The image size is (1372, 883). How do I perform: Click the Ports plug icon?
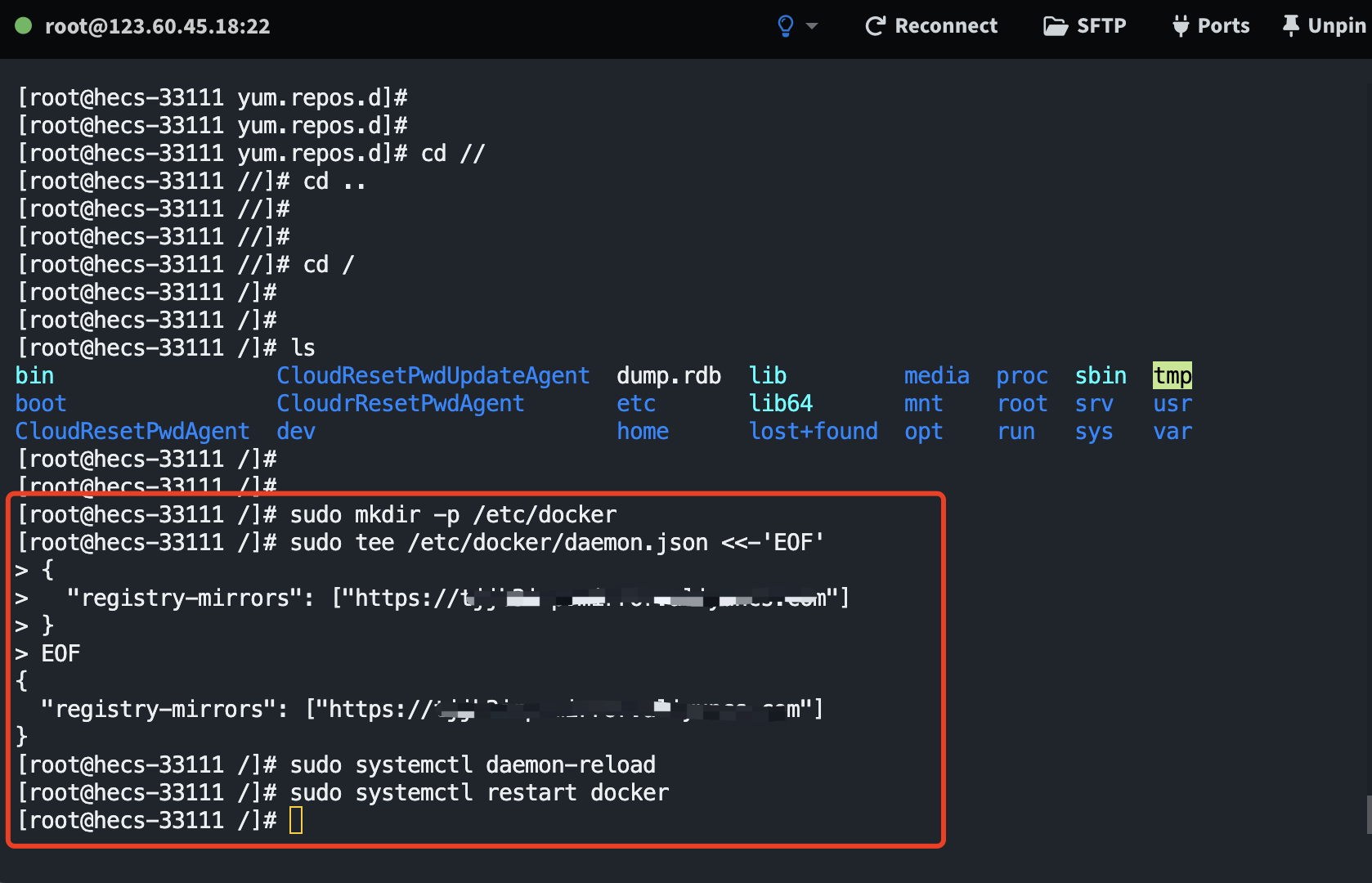point(1180,26)
